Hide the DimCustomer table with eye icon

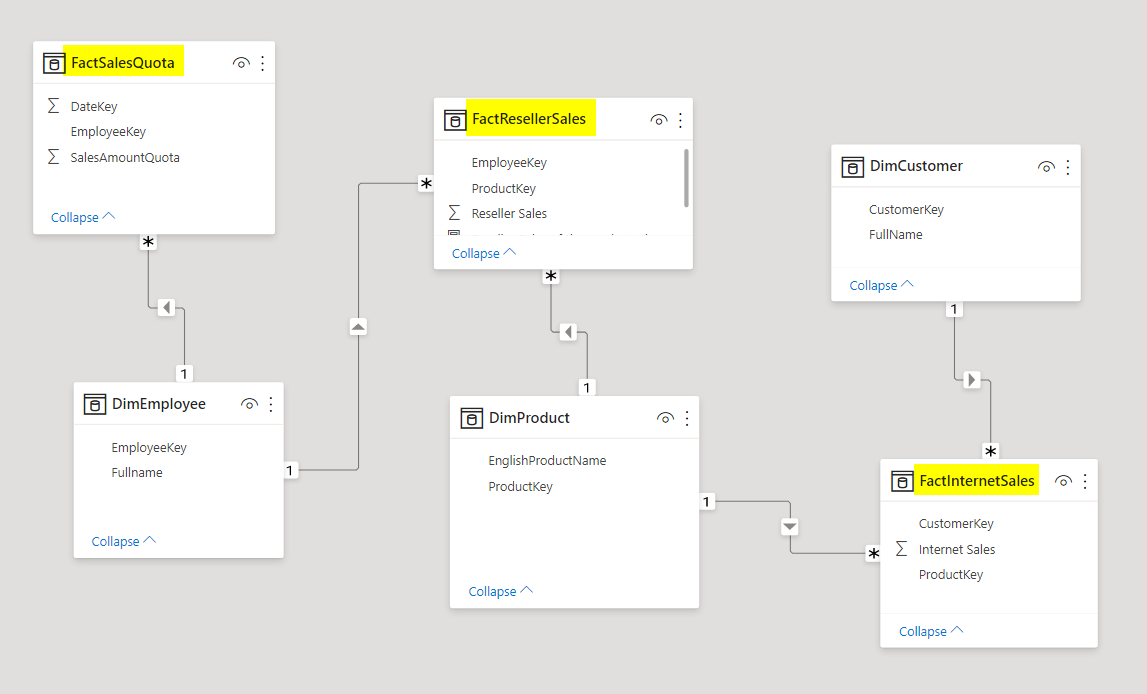click(1046, 167)
